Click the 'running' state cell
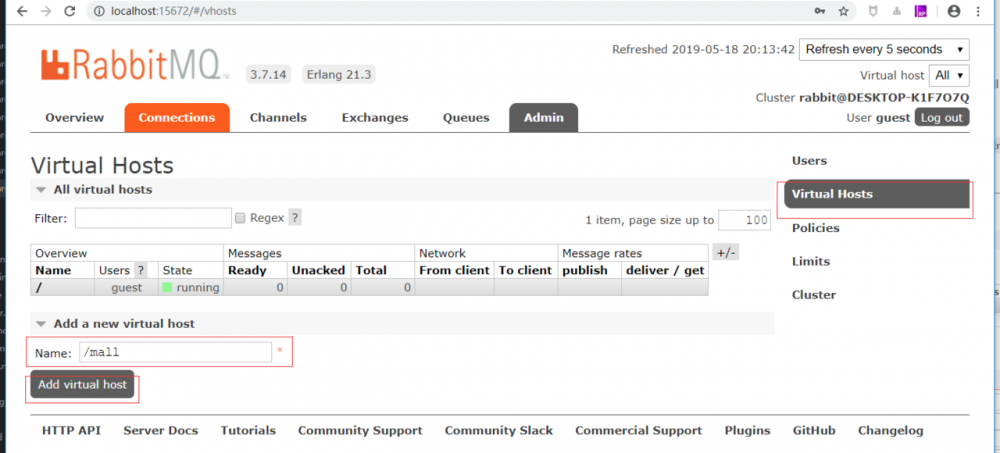Screen dimensions: 1000x453 point(191,288)
